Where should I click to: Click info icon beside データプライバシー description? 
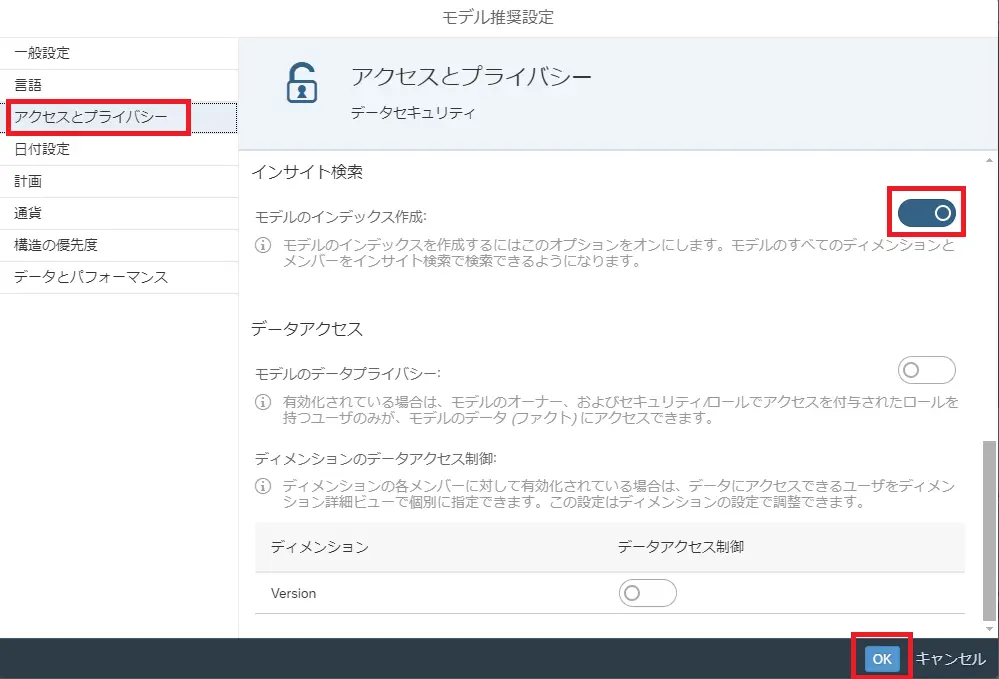(263, 402)
